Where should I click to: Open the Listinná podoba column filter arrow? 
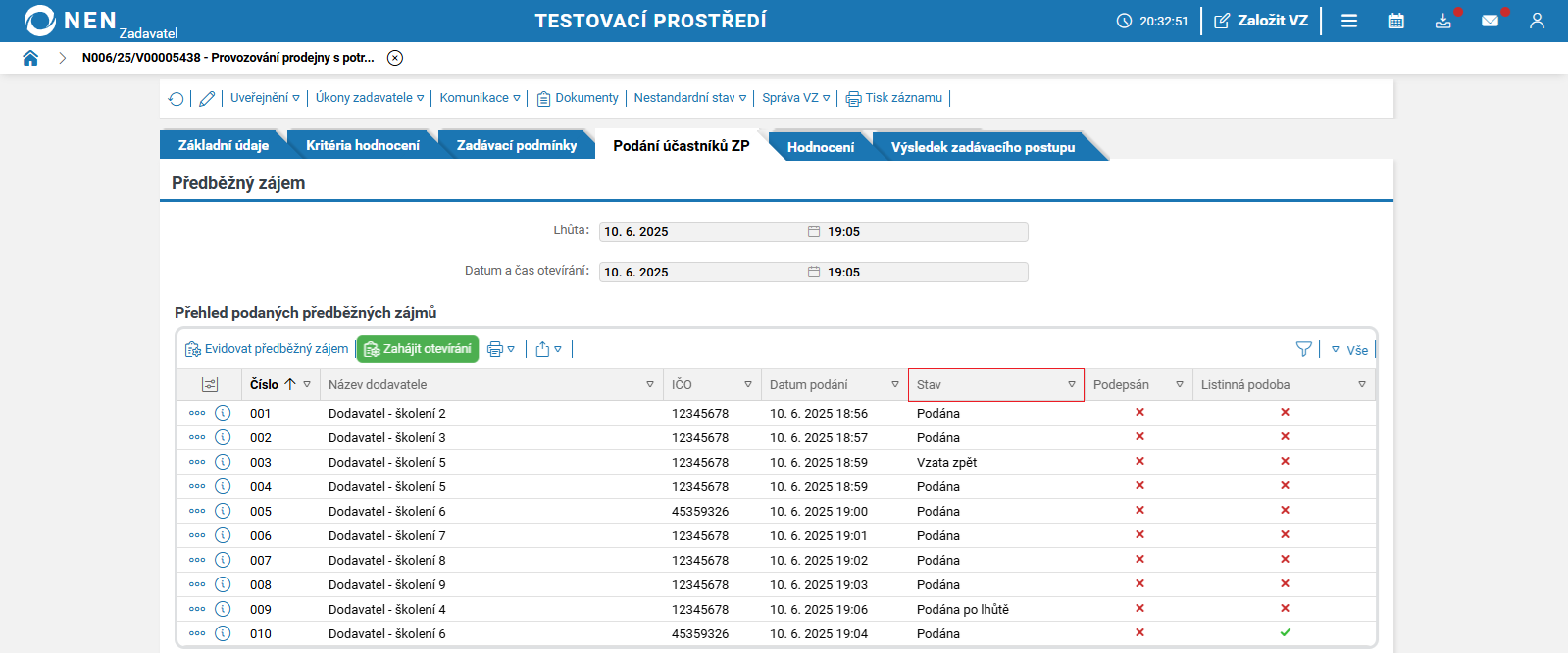(x=1362, y=384)
